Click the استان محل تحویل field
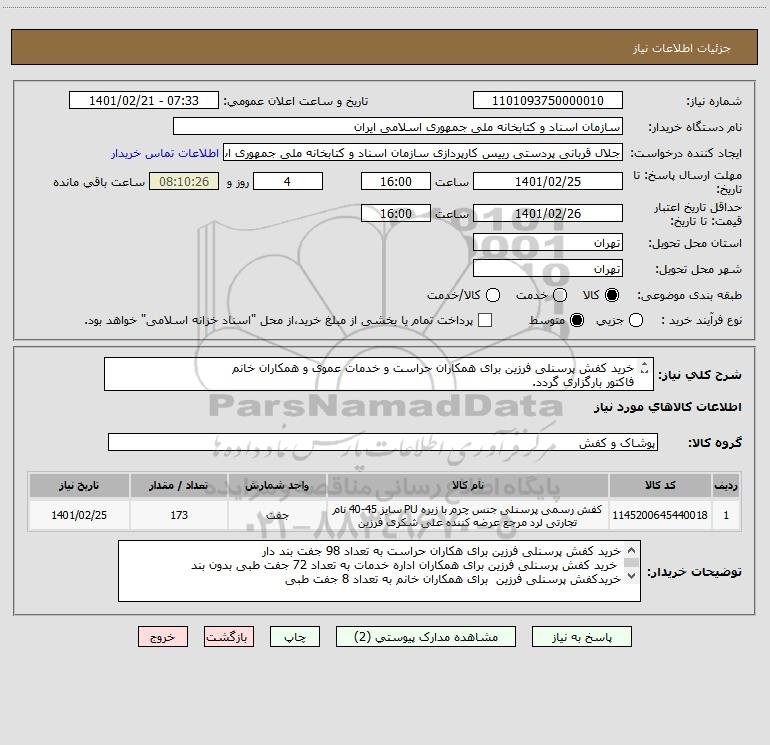The width and height of the screenshot is (770, 745). pos(548,243)
